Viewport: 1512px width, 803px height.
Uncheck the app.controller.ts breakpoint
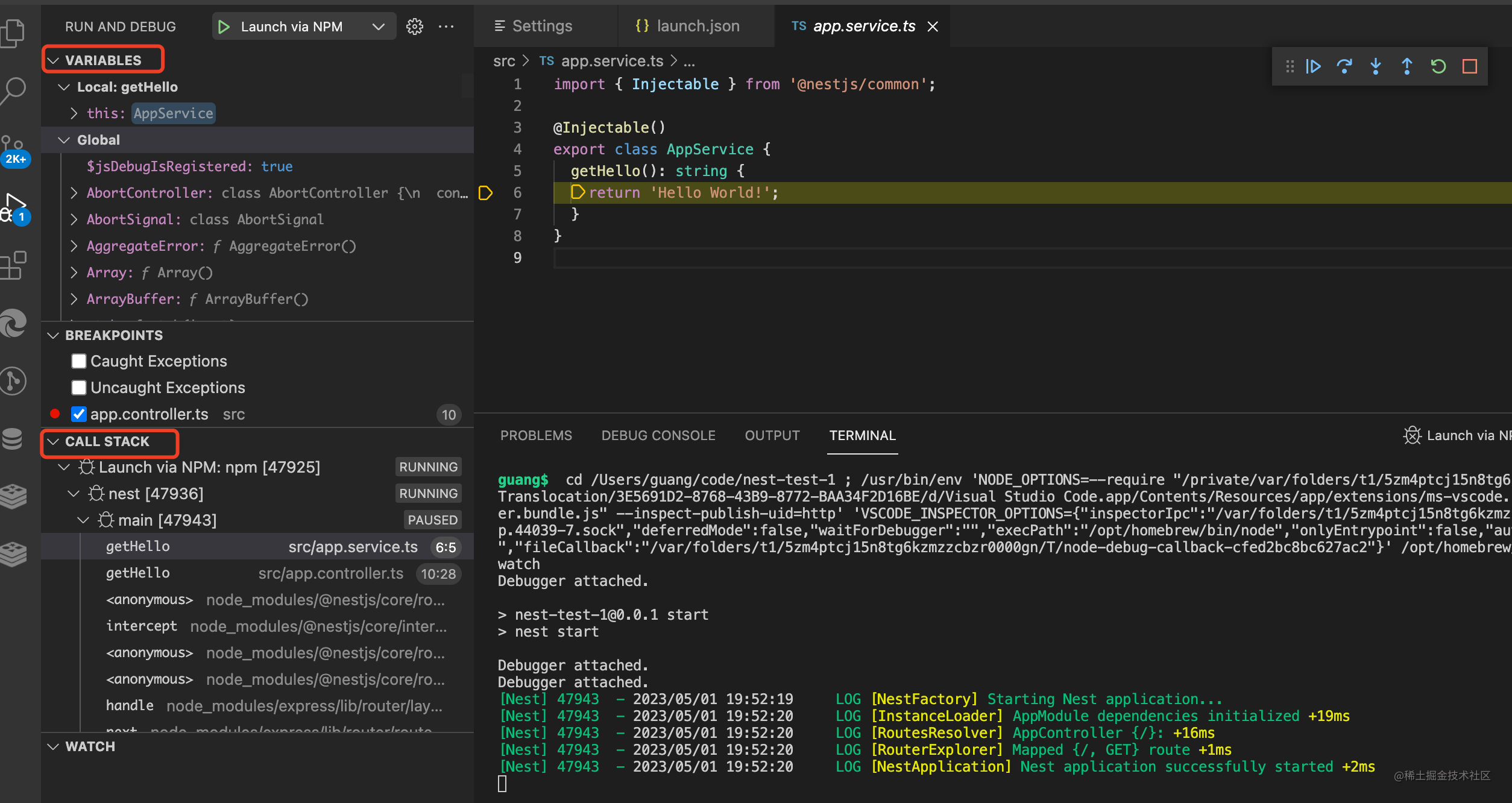point(79,414)
